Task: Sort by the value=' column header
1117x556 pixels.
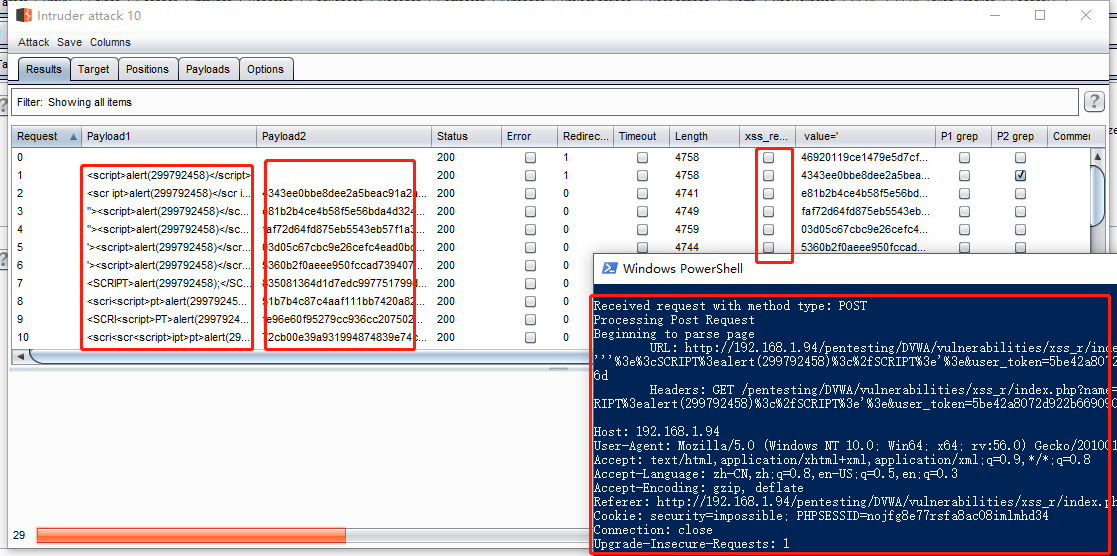Action: point(866,136)
